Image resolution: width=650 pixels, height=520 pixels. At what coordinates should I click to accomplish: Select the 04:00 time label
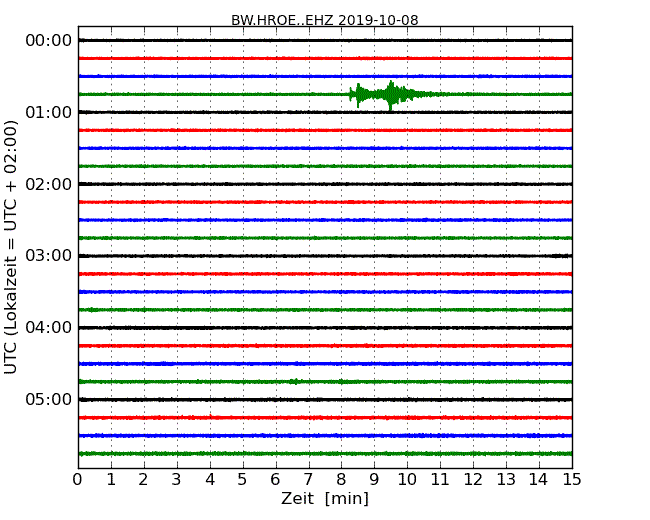point(49,328)
